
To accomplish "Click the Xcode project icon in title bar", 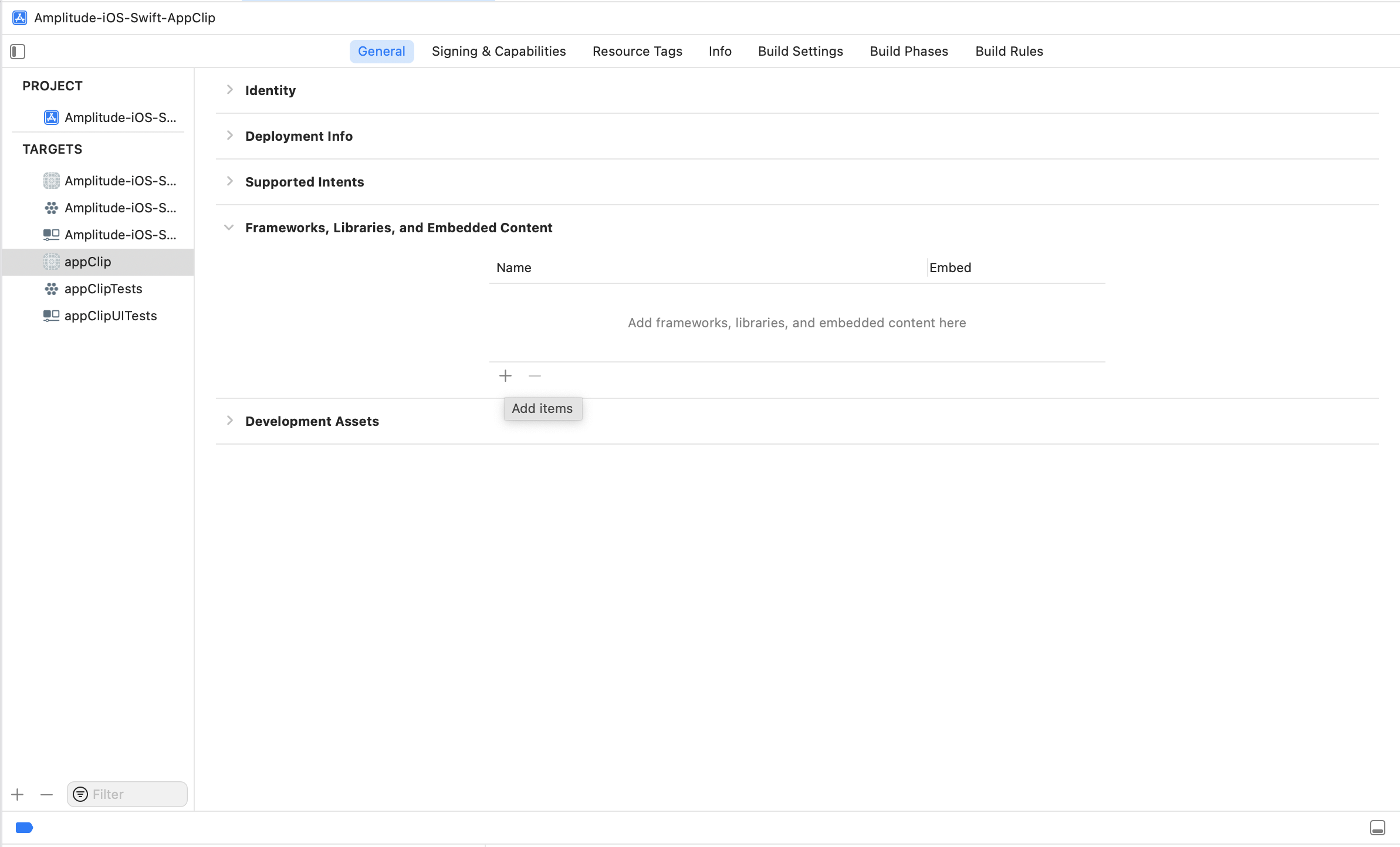I will click(19, 18).
